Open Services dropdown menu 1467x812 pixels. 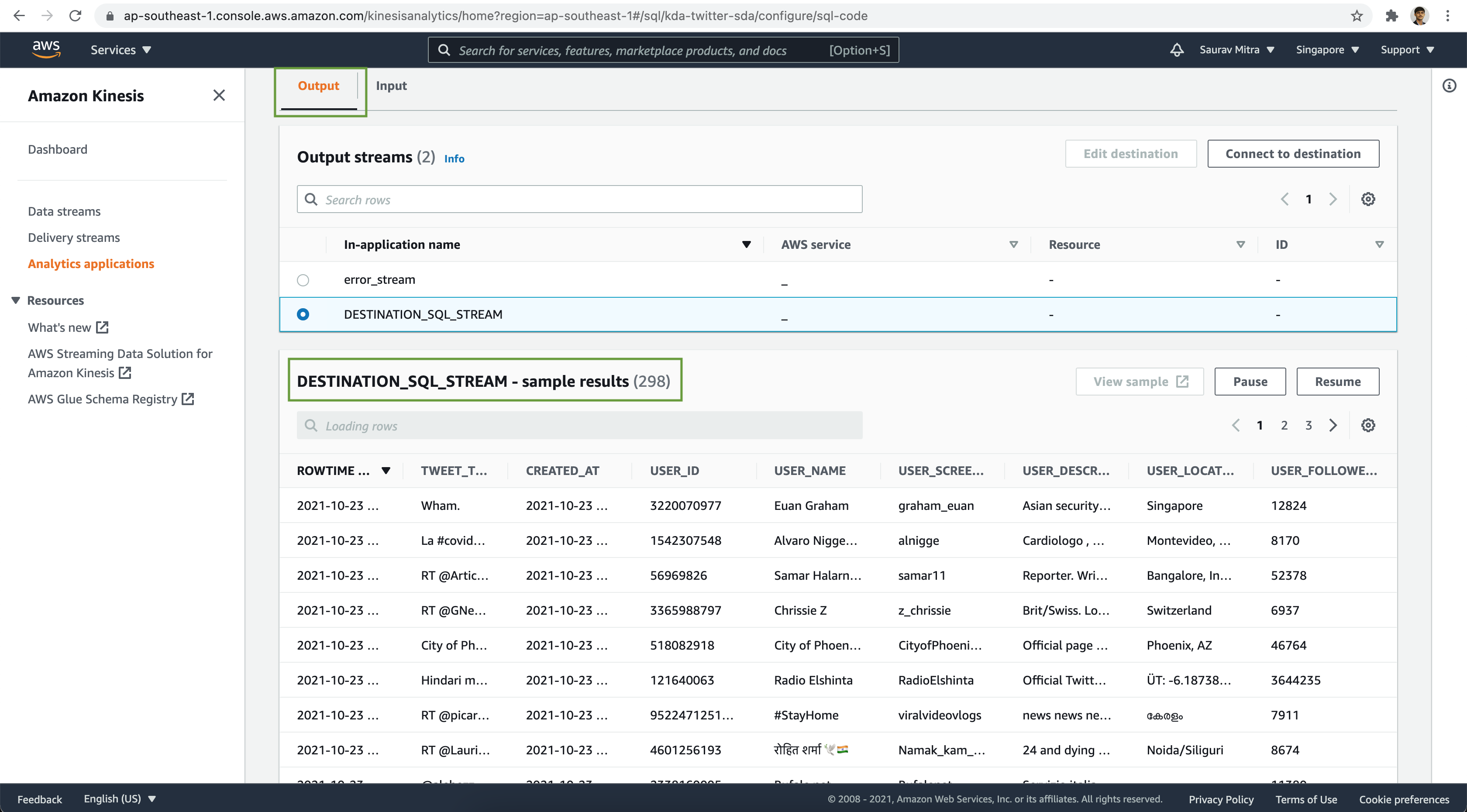click(121, 49)
